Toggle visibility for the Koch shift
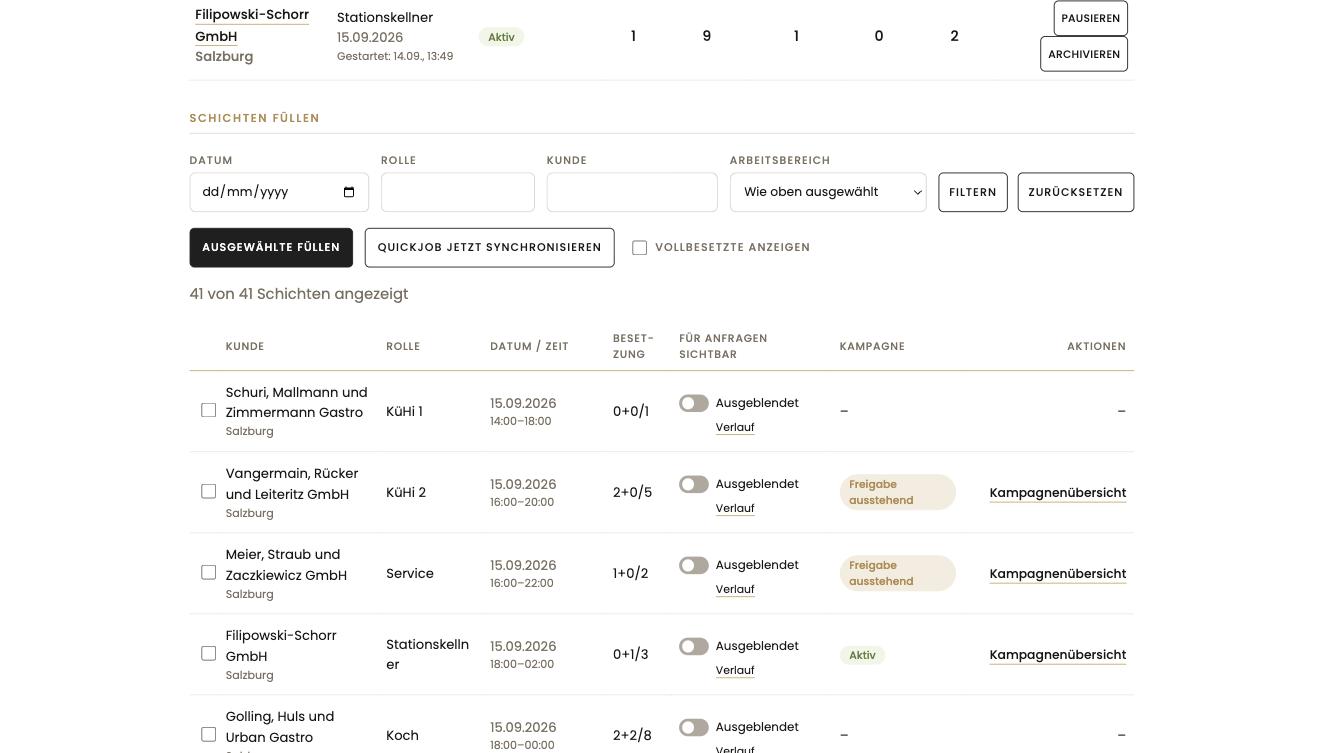Image resolution: width=1324 pixels, height=753 pixels. pyautogui.click(x=694, y=727)
